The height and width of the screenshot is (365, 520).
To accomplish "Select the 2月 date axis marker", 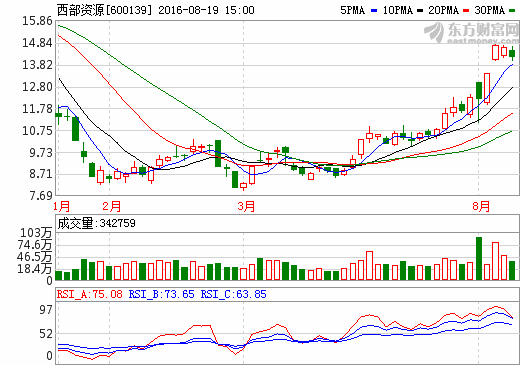I will click(111, 206).
